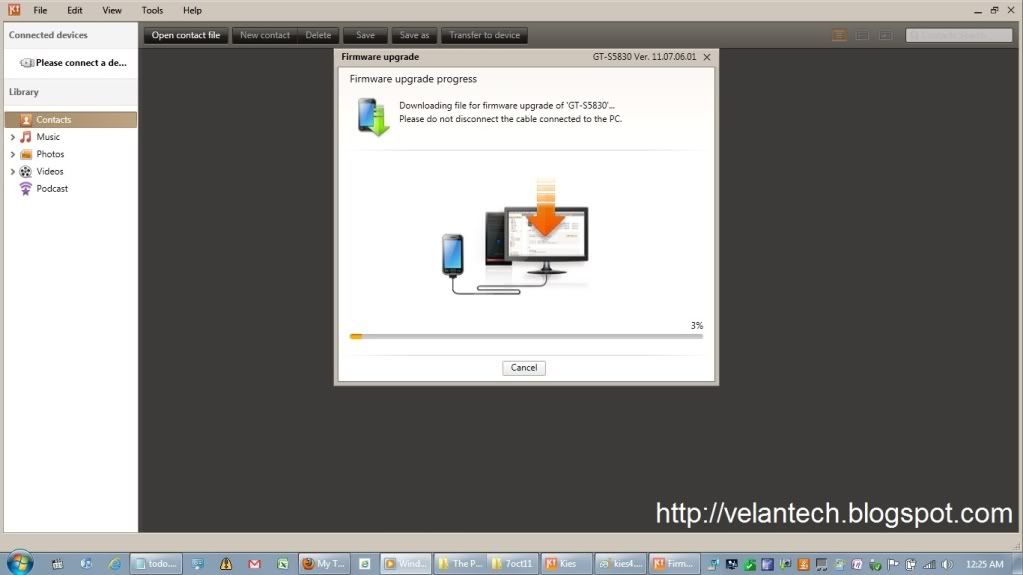Open the Firefox 'My T...' taskbar item
The image size is (1023, 575).
pyautogui.click(x=324, y=564)
